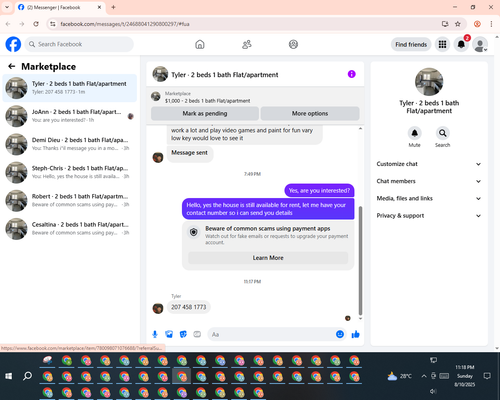This screenshot has width=500, height=400.
Task: Open the Steph-Chris conversation
Action: point(70,172)
